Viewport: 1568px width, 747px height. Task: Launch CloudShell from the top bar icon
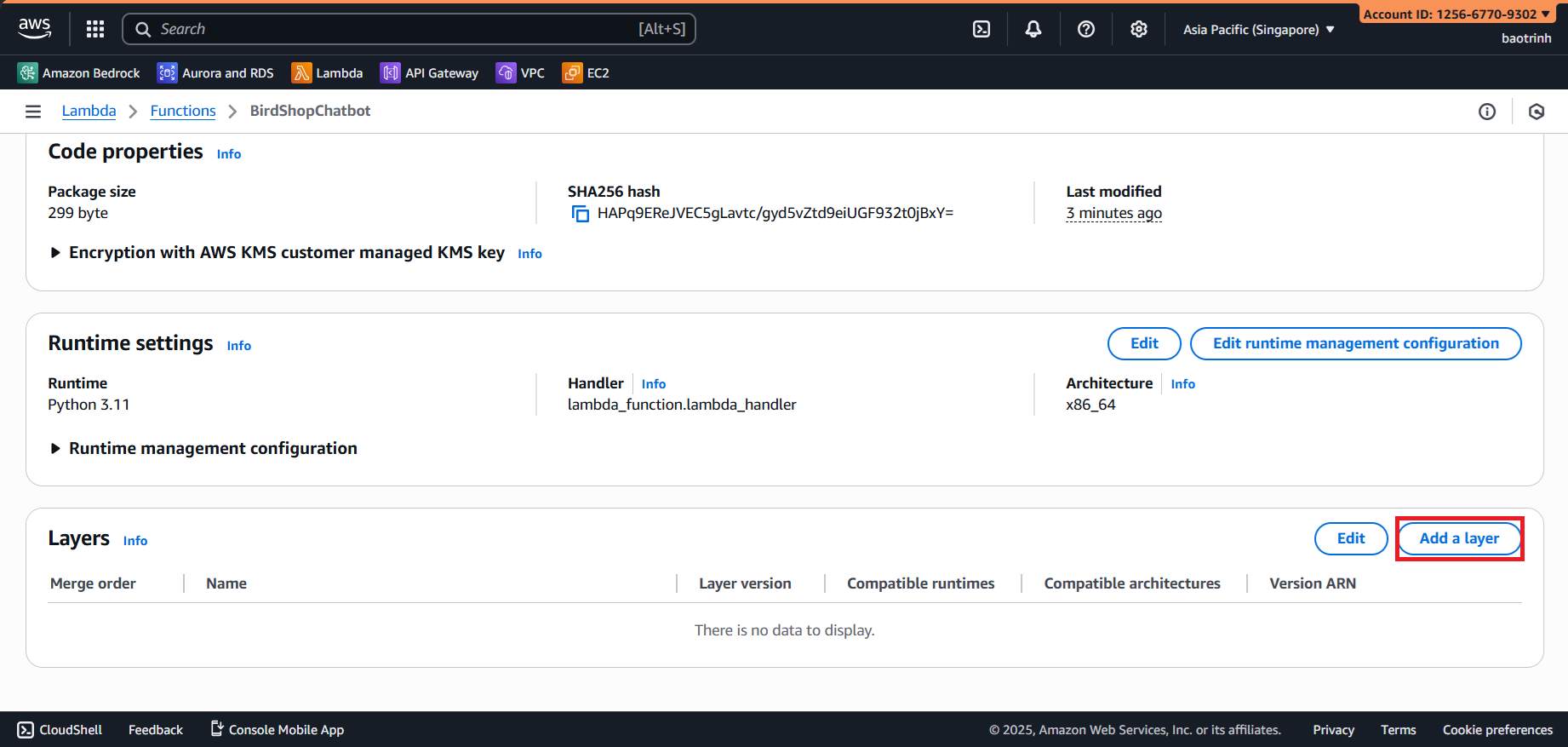(981, 29)
